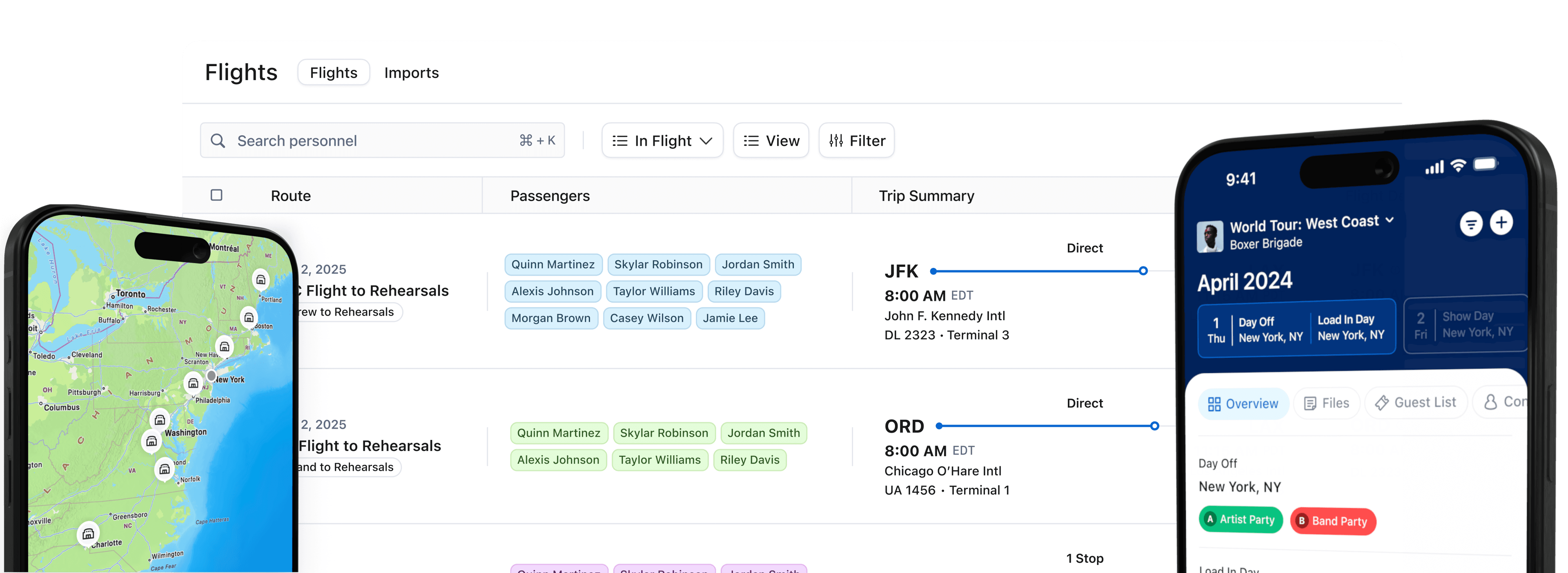Click the venue pin near Charlotte on the map

coord(88,534)
